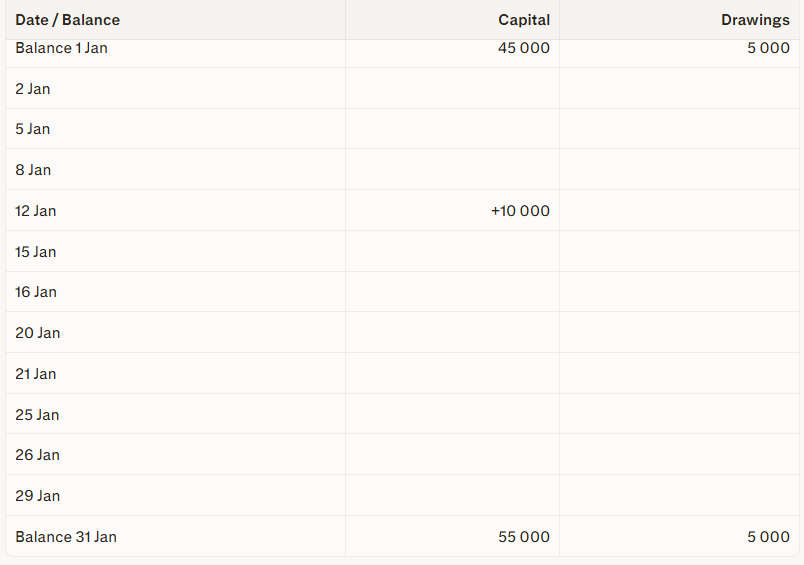Select the 8 Jan date cell
Image resolution: width=804 pixels, height=565 pixels.
33,170
